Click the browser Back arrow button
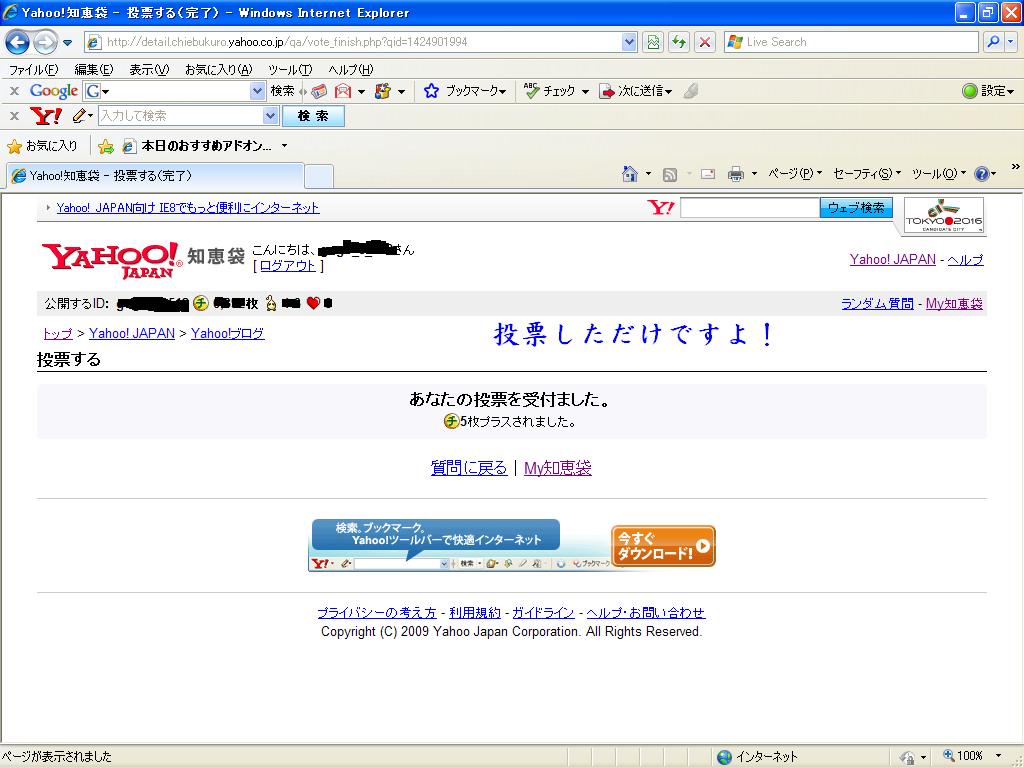The image size is (1024, 768). (18, 42)
